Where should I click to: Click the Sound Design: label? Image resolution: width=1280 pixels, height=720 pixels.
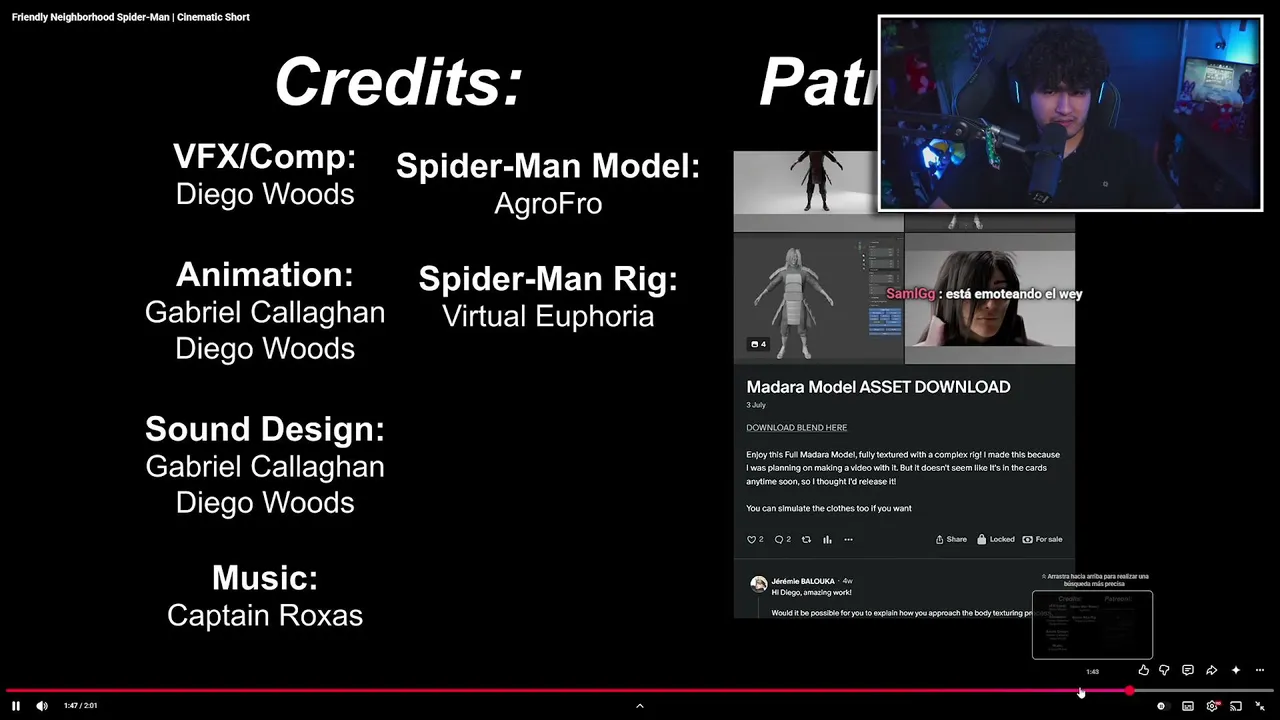click(x=265, y=429)
